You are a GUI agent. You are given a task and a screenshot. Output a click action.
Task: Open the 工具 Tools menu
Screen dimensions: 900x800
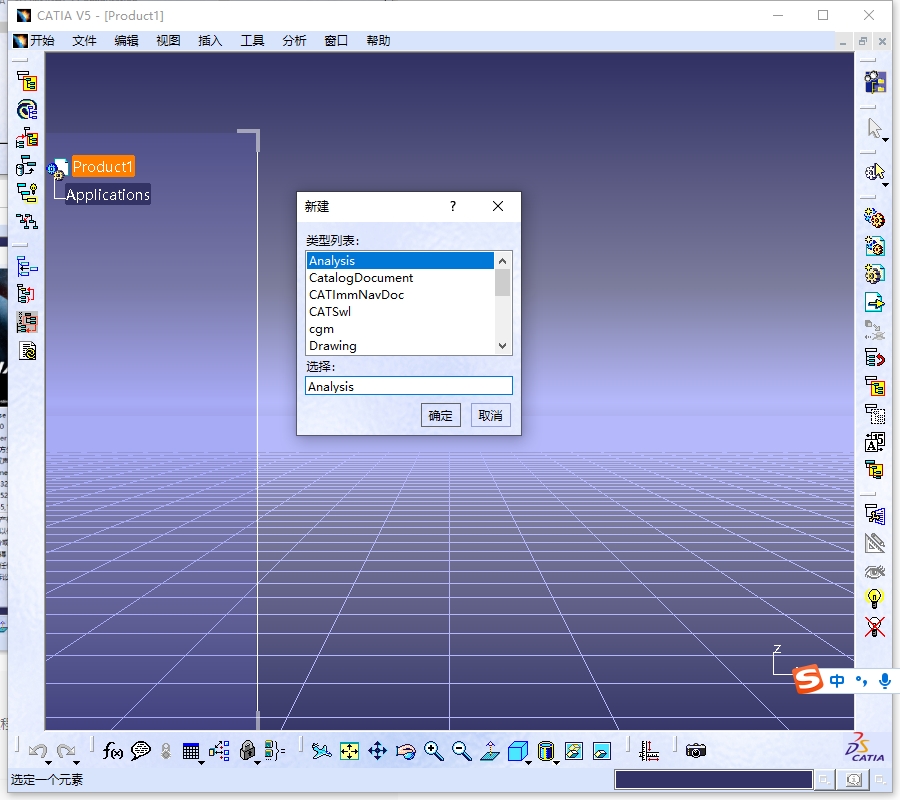coord(252,41)
